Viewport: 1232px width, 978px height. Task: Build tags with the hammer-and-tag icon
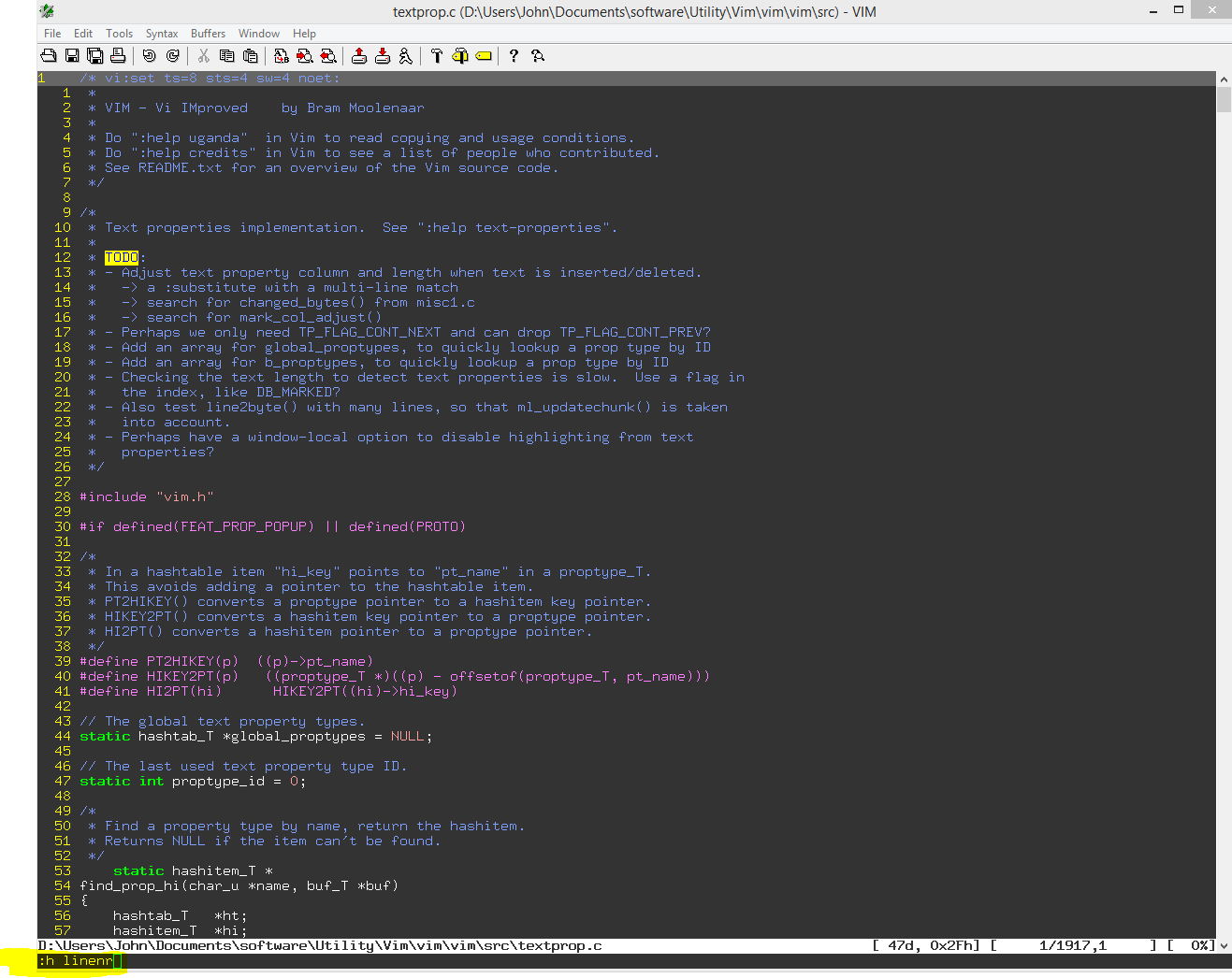click(x=459, y=56)
